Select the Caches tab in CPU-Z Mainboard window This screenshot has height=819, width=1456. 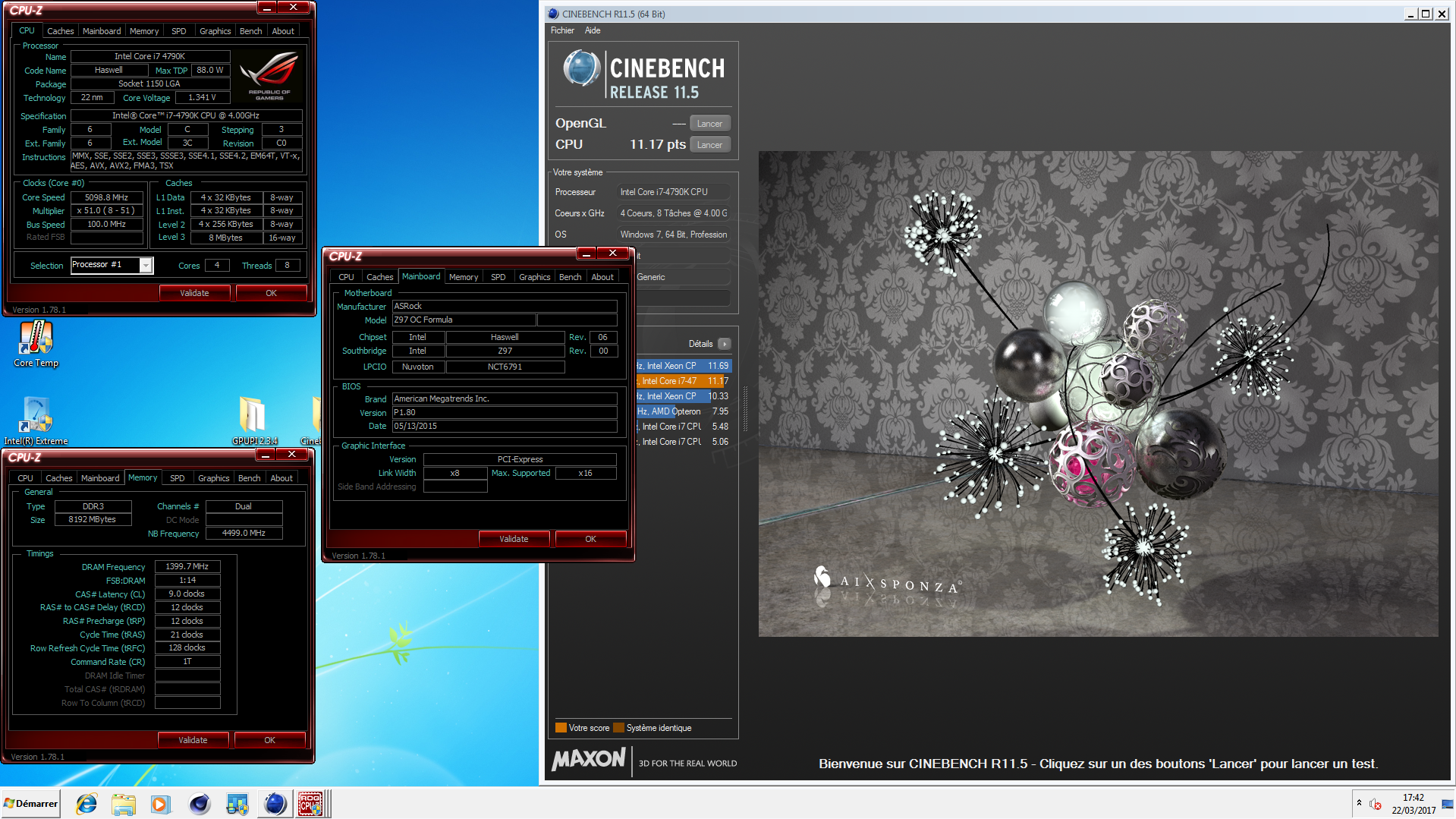[x=380, y=277]
